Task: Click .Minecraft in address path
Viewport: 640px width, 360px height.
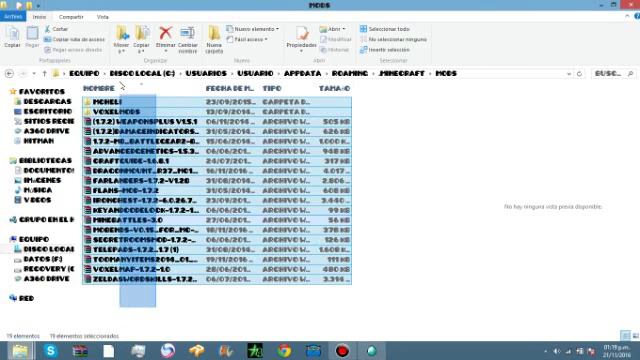Action: point(402,73)
